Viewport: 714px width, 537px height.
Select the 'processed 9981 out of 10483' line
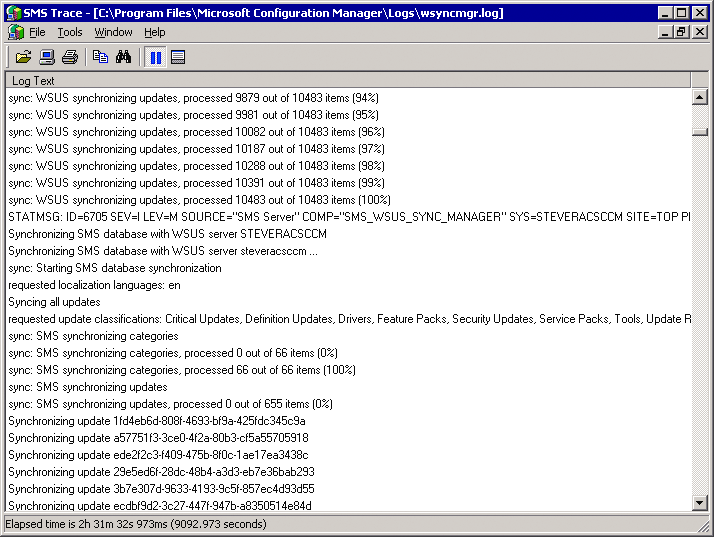click(x=348, y=115)
